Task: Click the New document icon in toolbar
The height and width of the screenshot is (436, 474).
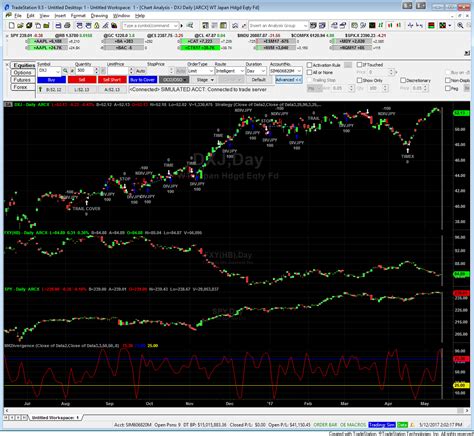Action: coord(11,25)
